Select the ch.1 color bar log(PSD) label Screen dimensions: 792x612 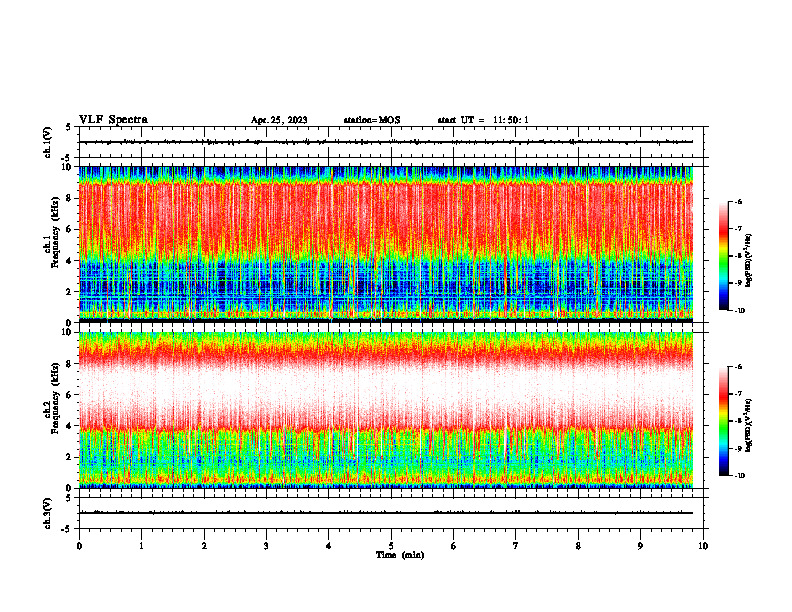click(x=749, y=261)
